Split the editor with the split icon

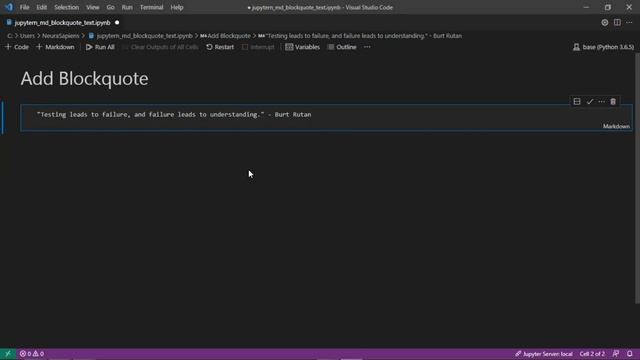[x=617, y=23]
